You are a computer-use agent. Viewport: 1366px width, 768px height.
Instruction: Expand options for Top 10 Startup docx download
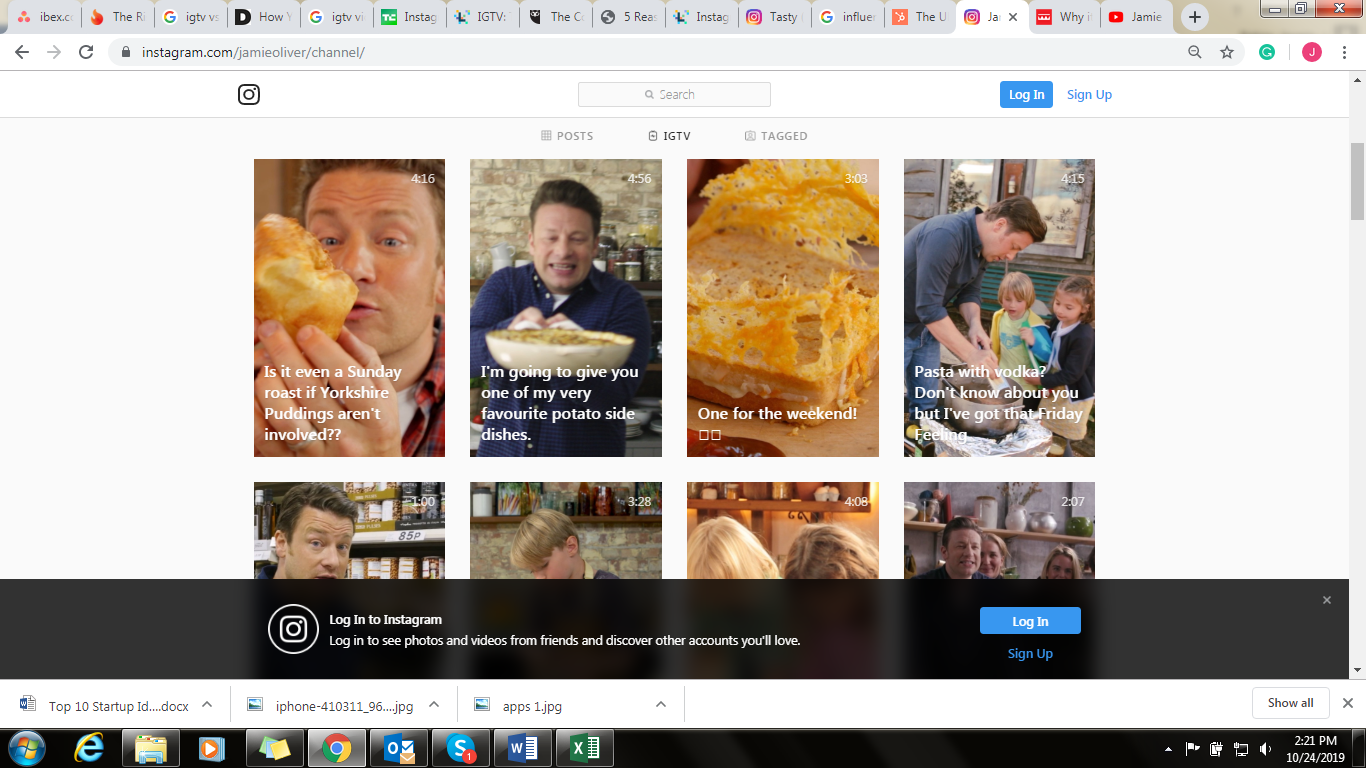[x=207, y=704]
